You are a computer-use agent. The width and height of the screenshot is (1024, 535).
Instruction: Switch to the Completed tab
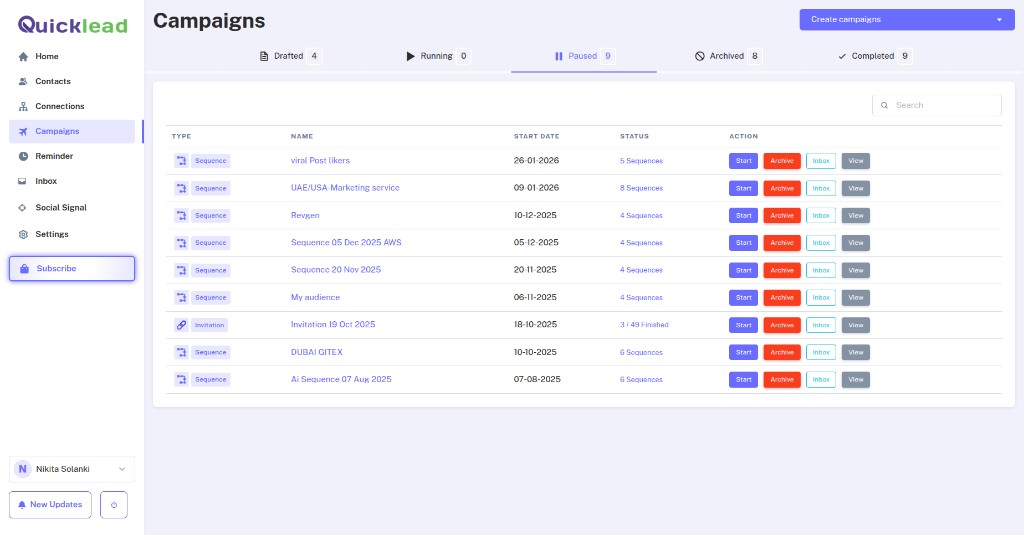pyautogui.click(x=874, y=56)
